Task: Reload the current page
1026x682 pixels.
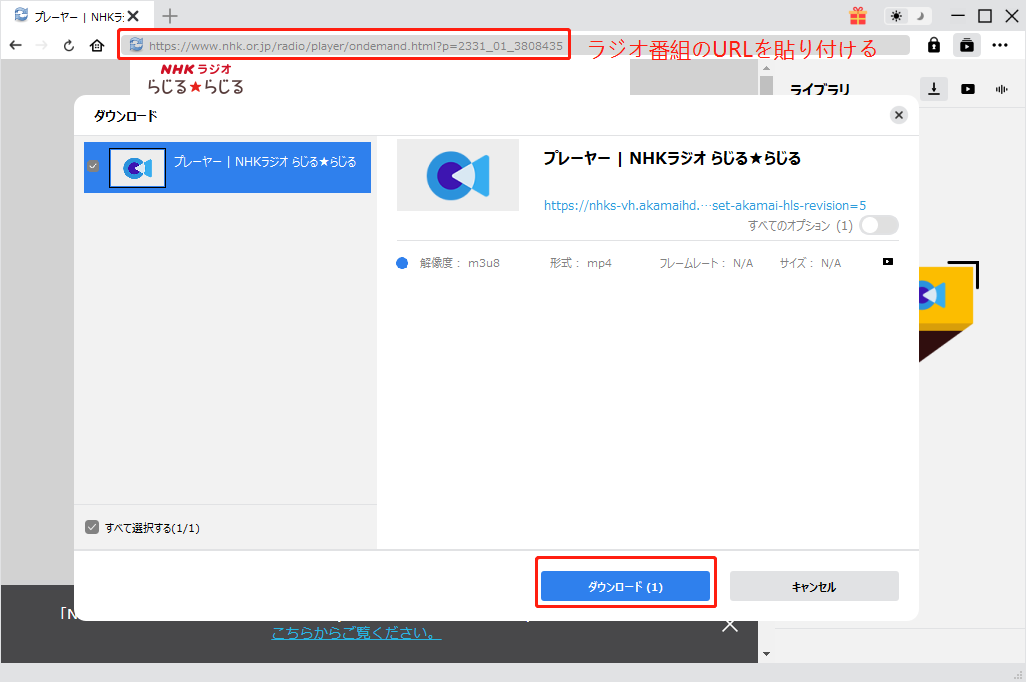Action: click(x=69, y=45)
